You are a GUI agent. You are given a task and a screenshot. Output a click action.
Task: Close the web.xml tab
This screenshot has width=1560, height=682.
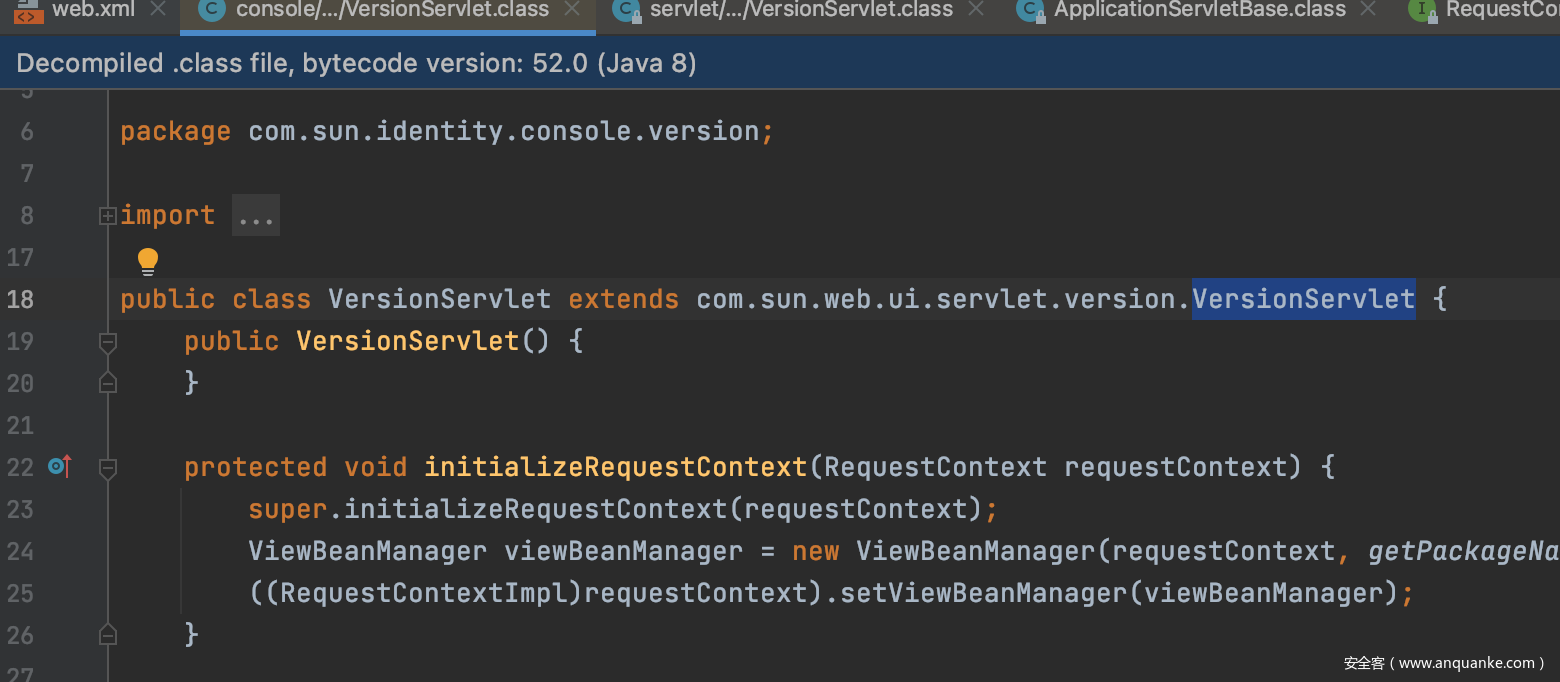pyautogui.click(x=157, y=10)
